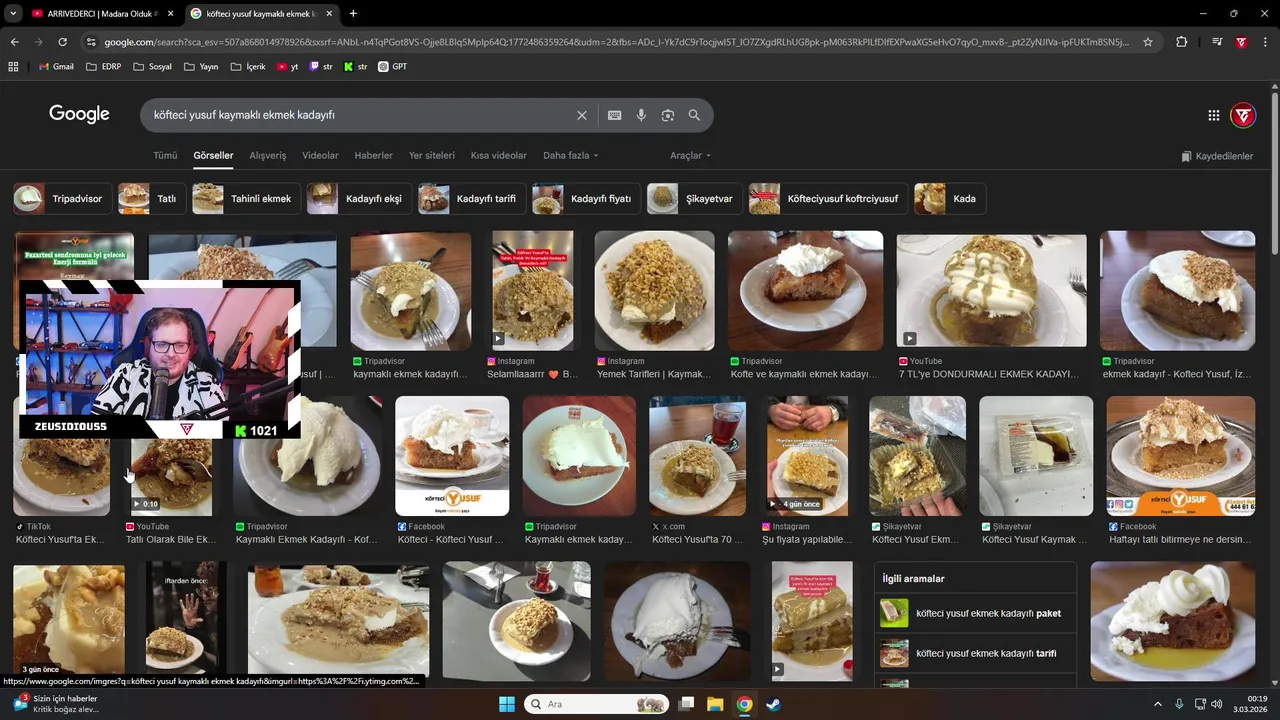This screenshot has width=1280, height=720.
Task: Filter by the Kadayıfı fiyatı chip
Action: (586, 199)
